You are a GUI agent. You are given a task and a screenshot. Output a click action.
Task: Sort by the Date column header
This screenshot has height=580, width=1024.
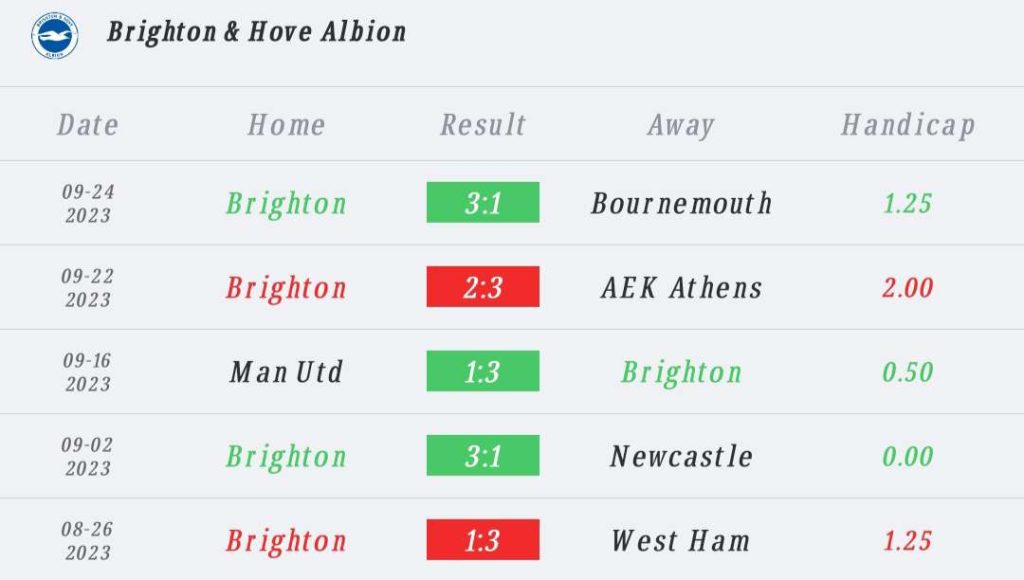(x=88, y=125)
